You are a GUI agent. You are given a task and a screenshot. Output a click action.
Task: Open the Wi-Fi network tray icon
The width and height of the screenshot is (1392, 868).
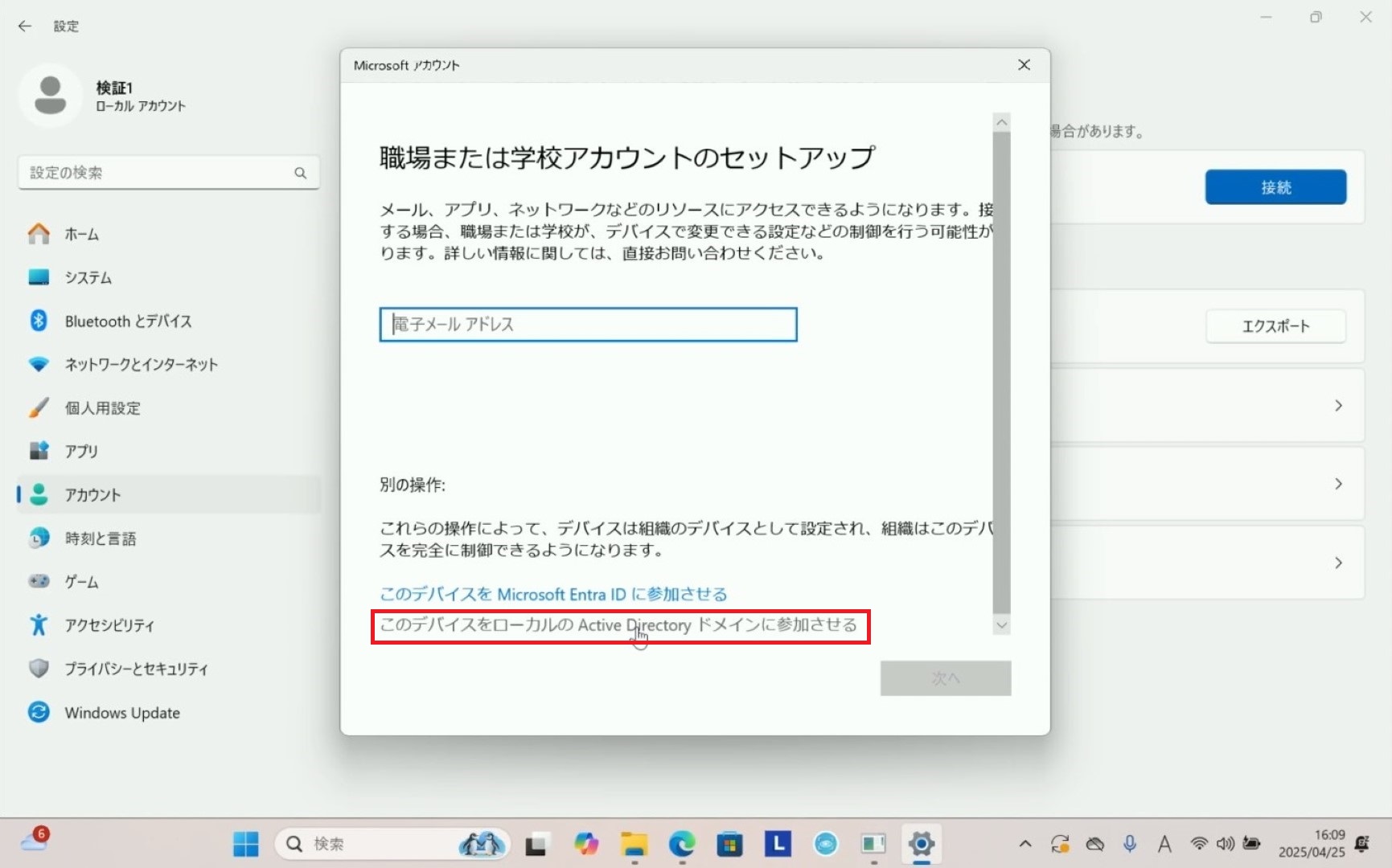(x=1199, y=844)
